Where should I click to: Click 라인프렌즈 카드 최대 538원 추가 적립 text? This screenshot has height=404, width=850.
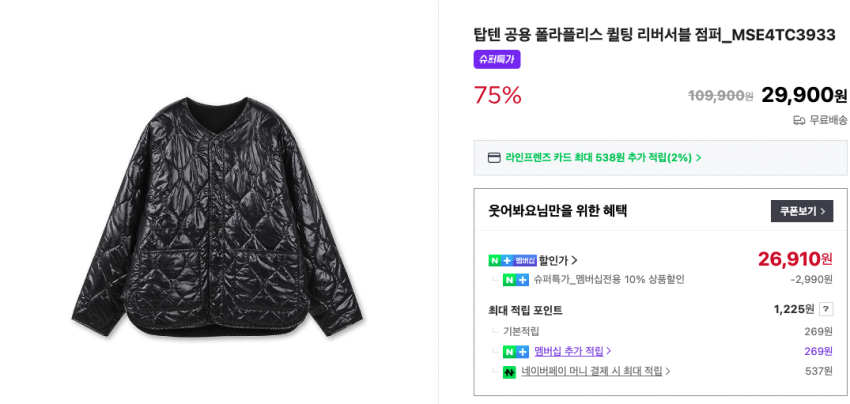pos(598,157)
